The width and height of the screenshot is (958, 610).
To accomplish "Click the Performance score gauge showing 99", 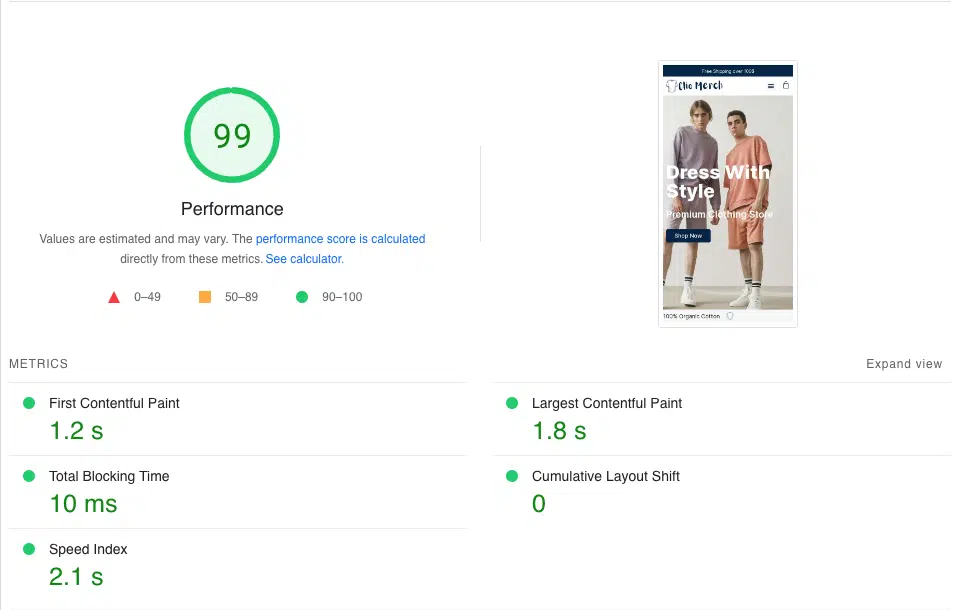I will [x=232, y=135].
